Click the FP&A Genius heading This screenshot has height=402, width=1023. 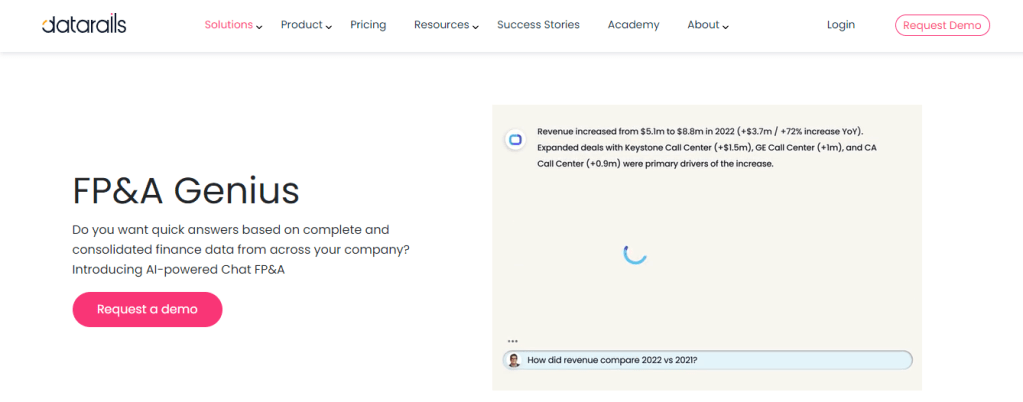click(186, 189)
